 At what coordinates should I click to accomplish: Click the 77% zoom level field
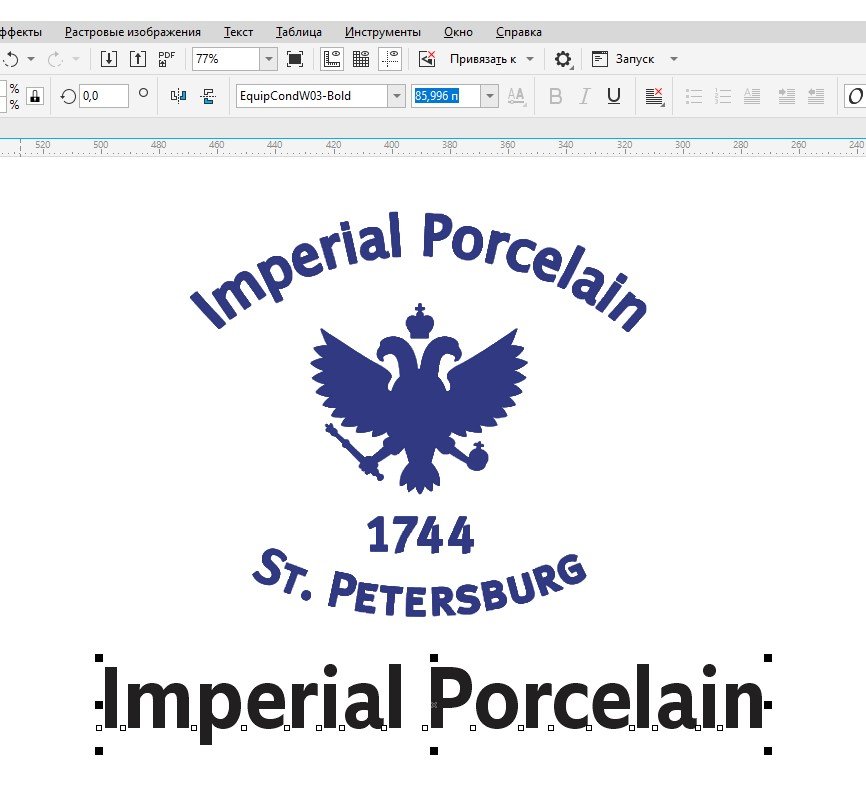coord(226,59)
